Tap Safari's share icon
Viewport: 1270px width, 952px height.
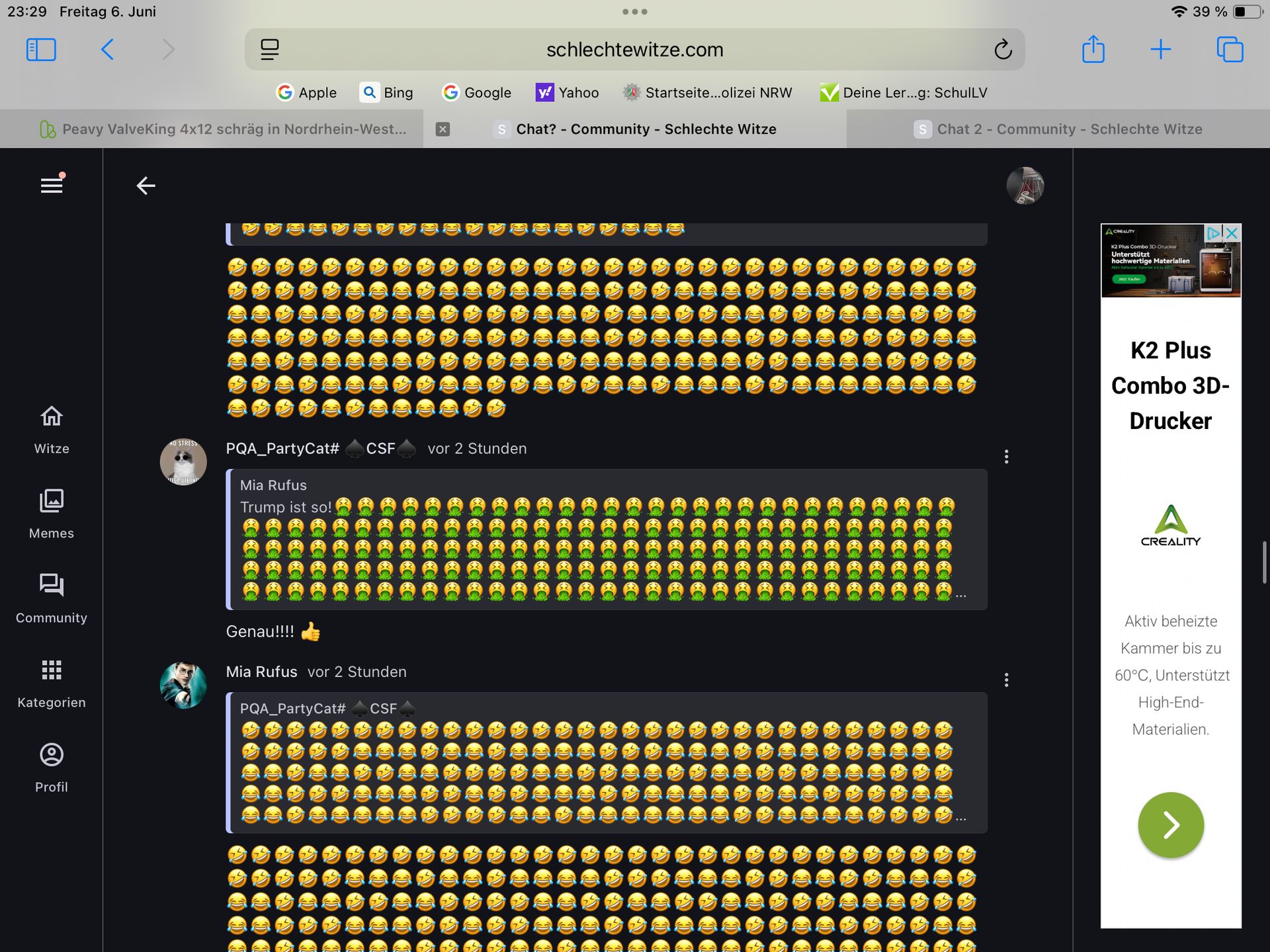click(x=1093, y=50)
